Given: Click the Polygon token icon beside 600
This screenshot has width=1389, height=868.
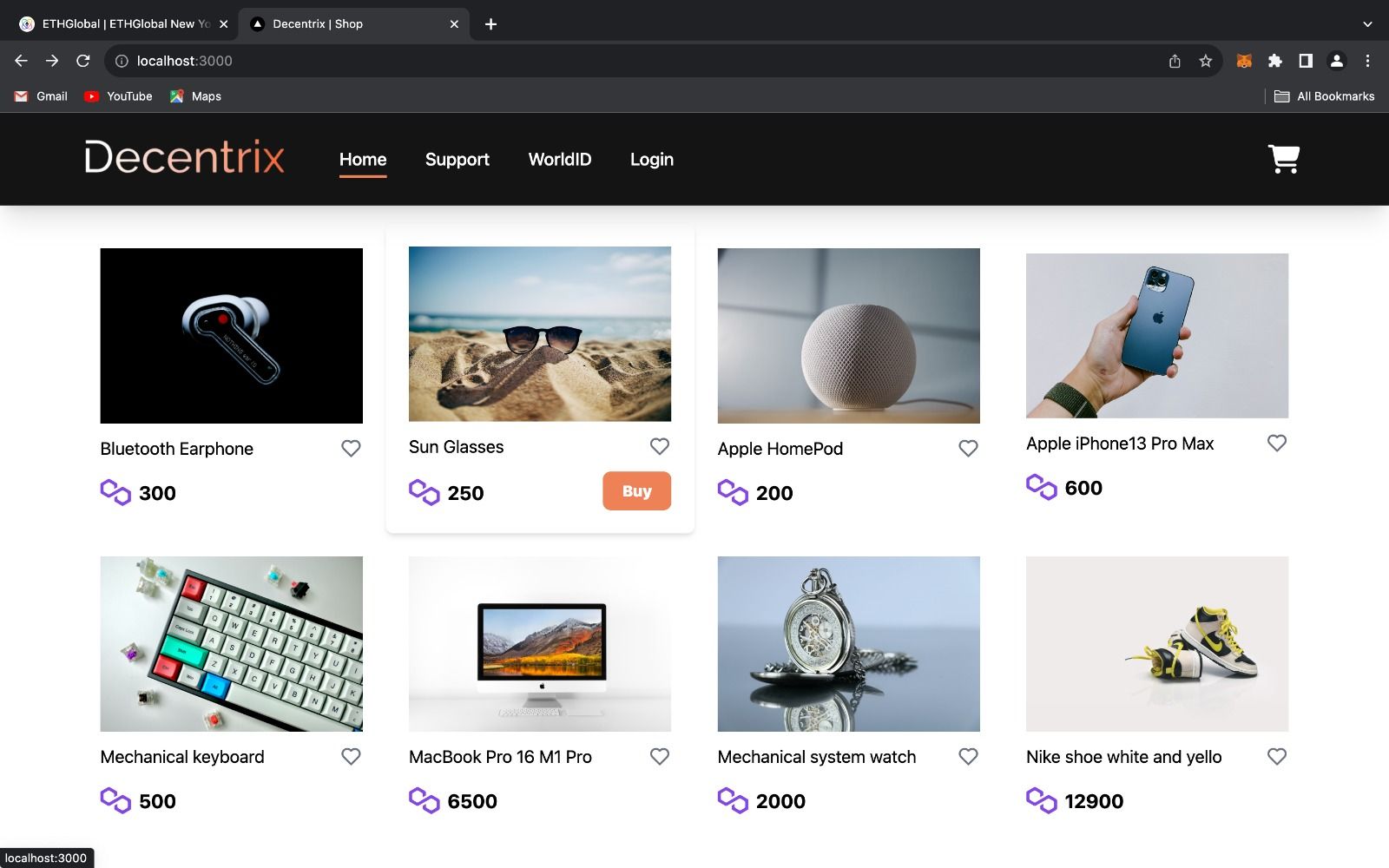Looking at the screenshot, I should pos(1042,487).
